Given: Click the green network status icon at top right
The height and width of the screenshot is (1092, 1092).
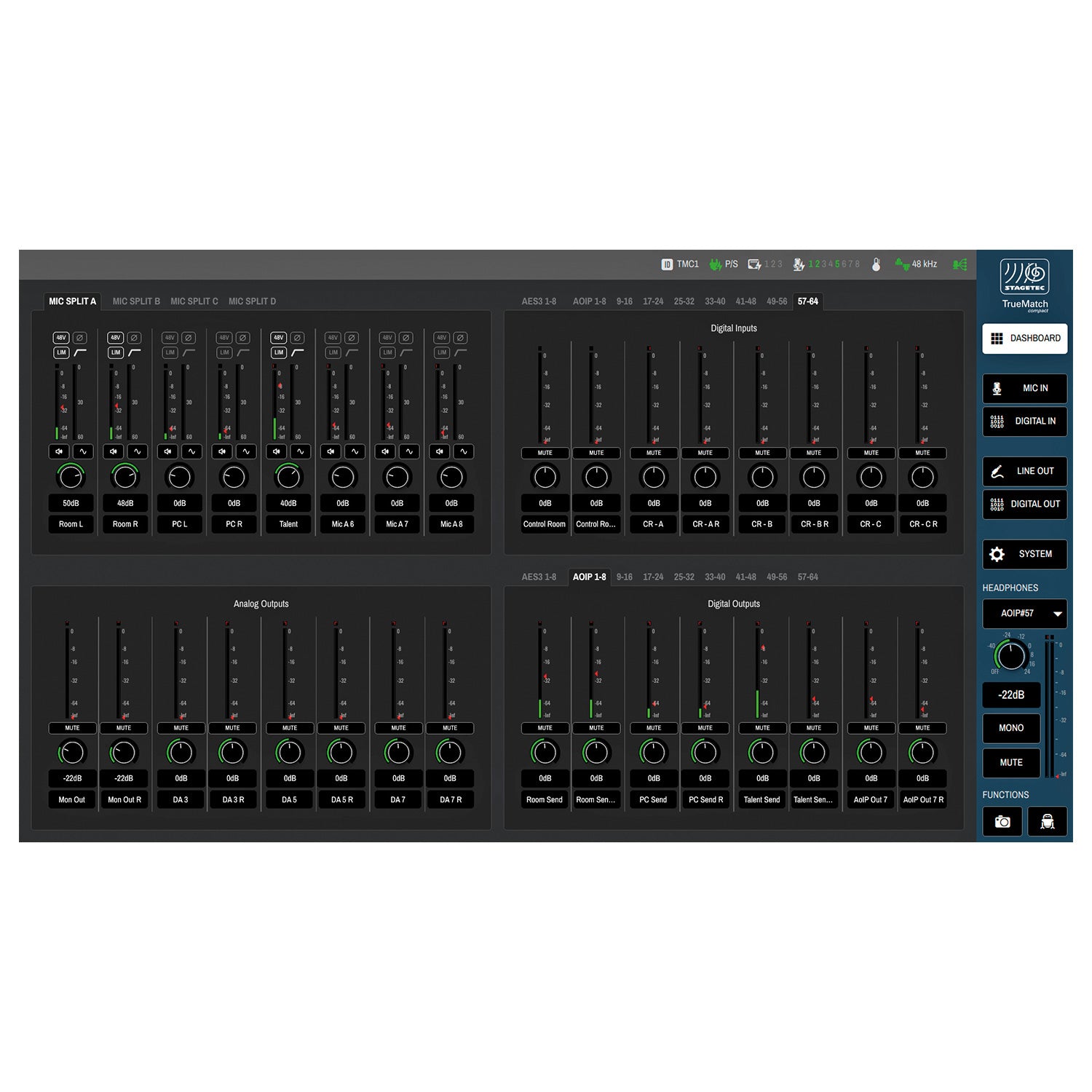Looking at the screenshot, I should click(x=960, y=264).
